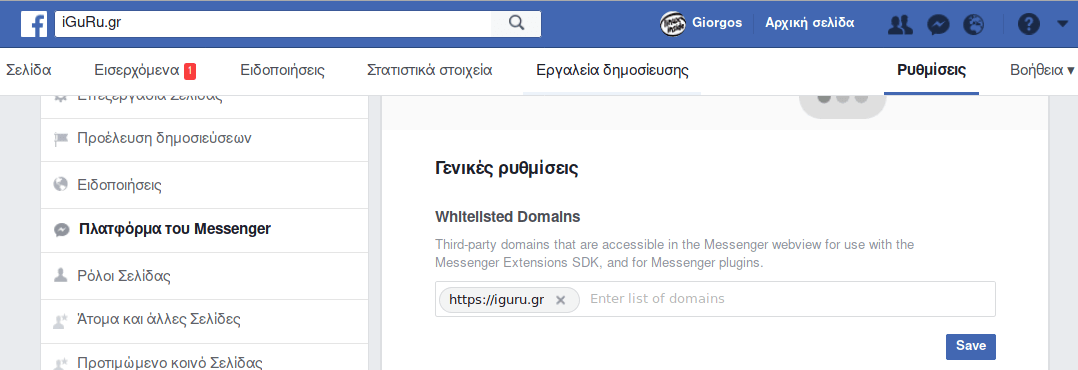Open Άτομα και άλλες Σελίδες section

coord(205,320)
